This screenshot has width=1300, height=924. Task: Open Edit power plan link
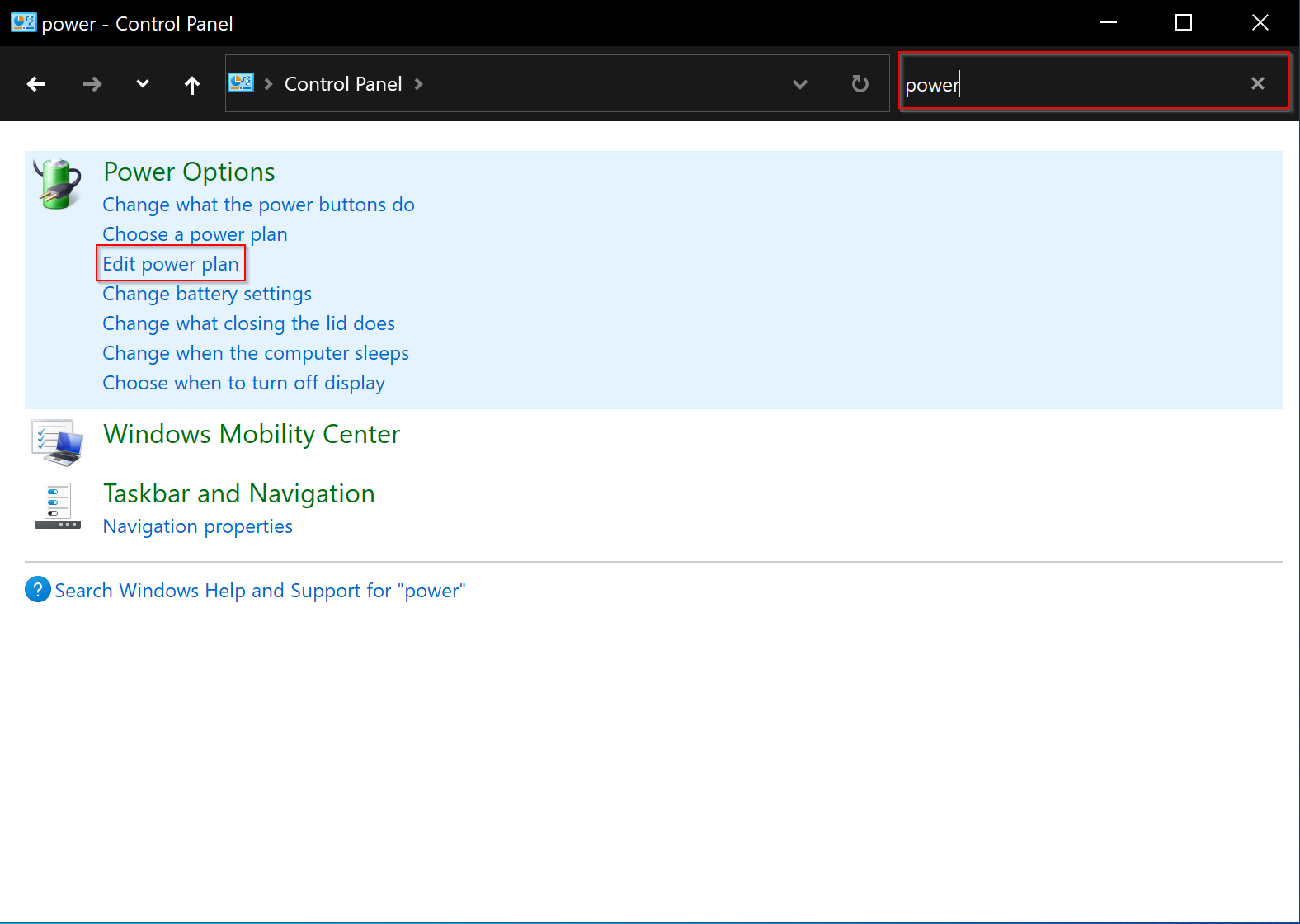(171, 264)
